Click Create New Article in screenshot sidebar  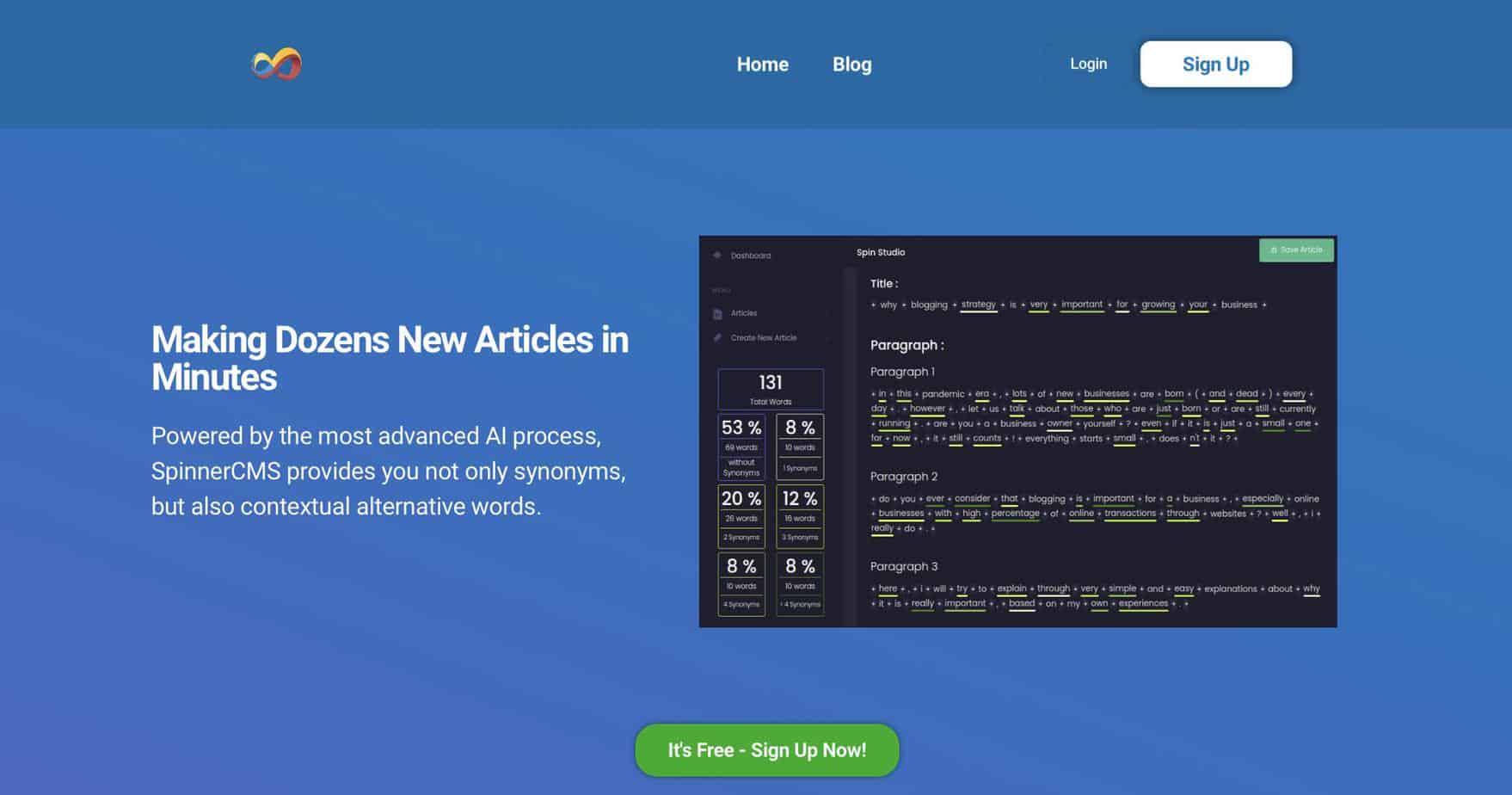click(x=764, y=338)
